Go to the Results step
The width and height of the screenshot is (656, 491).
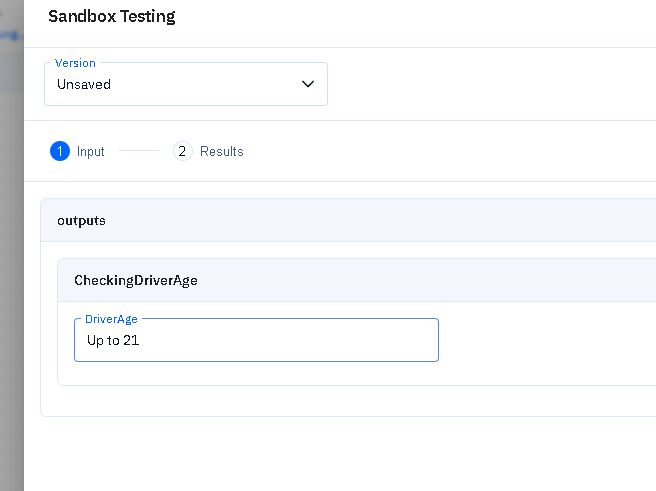221,151
